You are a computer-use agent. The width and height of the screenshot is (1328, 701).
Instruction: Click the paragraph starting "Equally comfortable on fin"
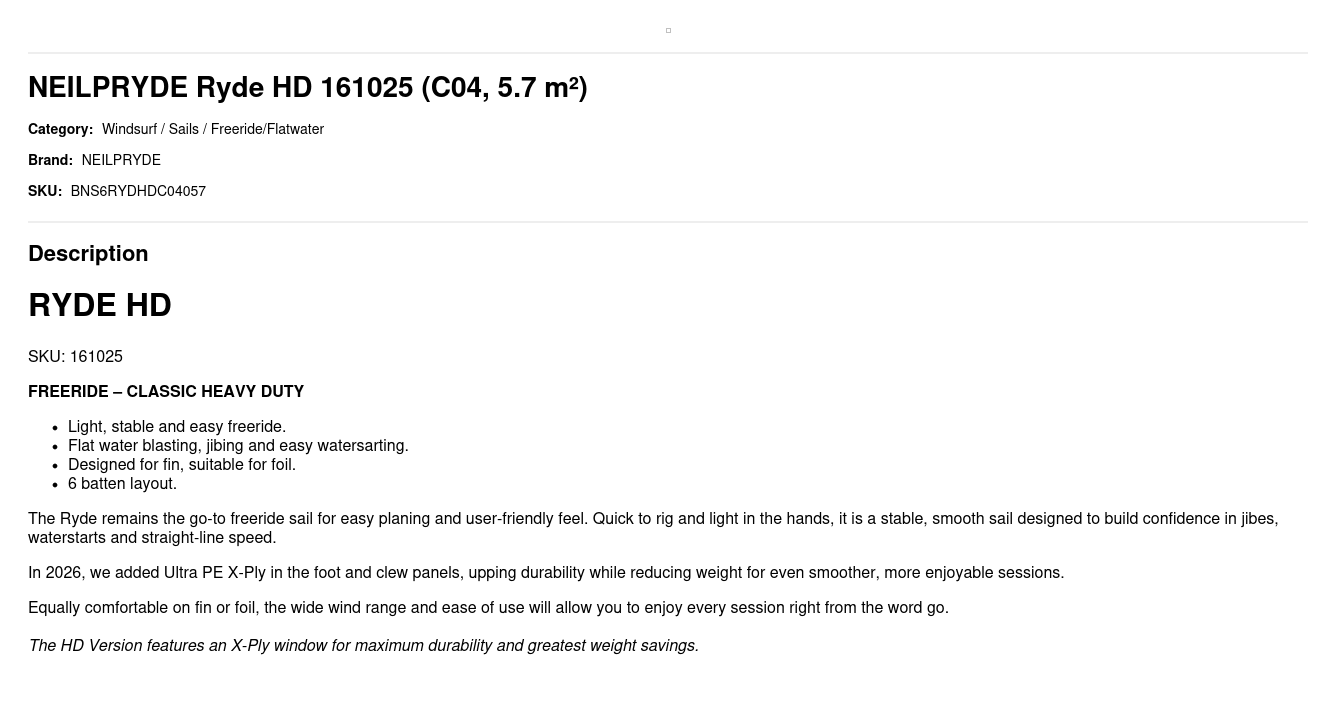click(x=488, y=608)
